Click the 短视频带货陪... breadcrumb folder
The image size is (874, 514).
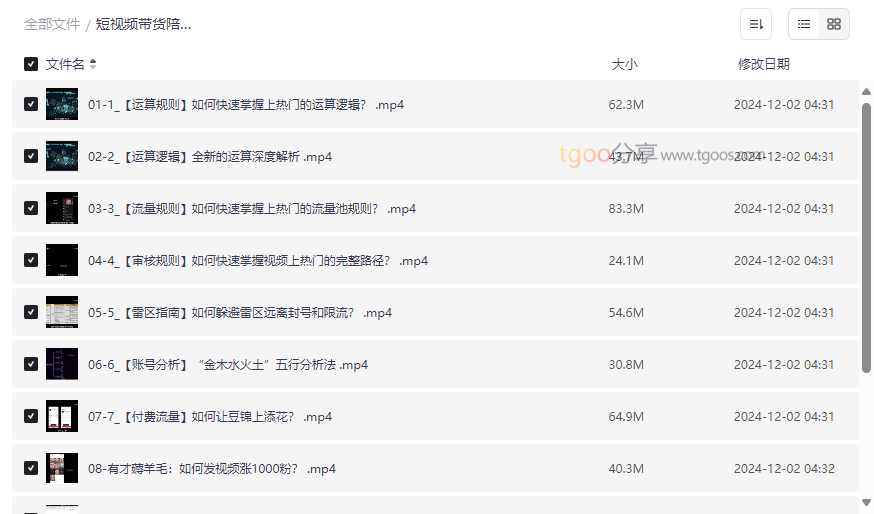point(143,25)
